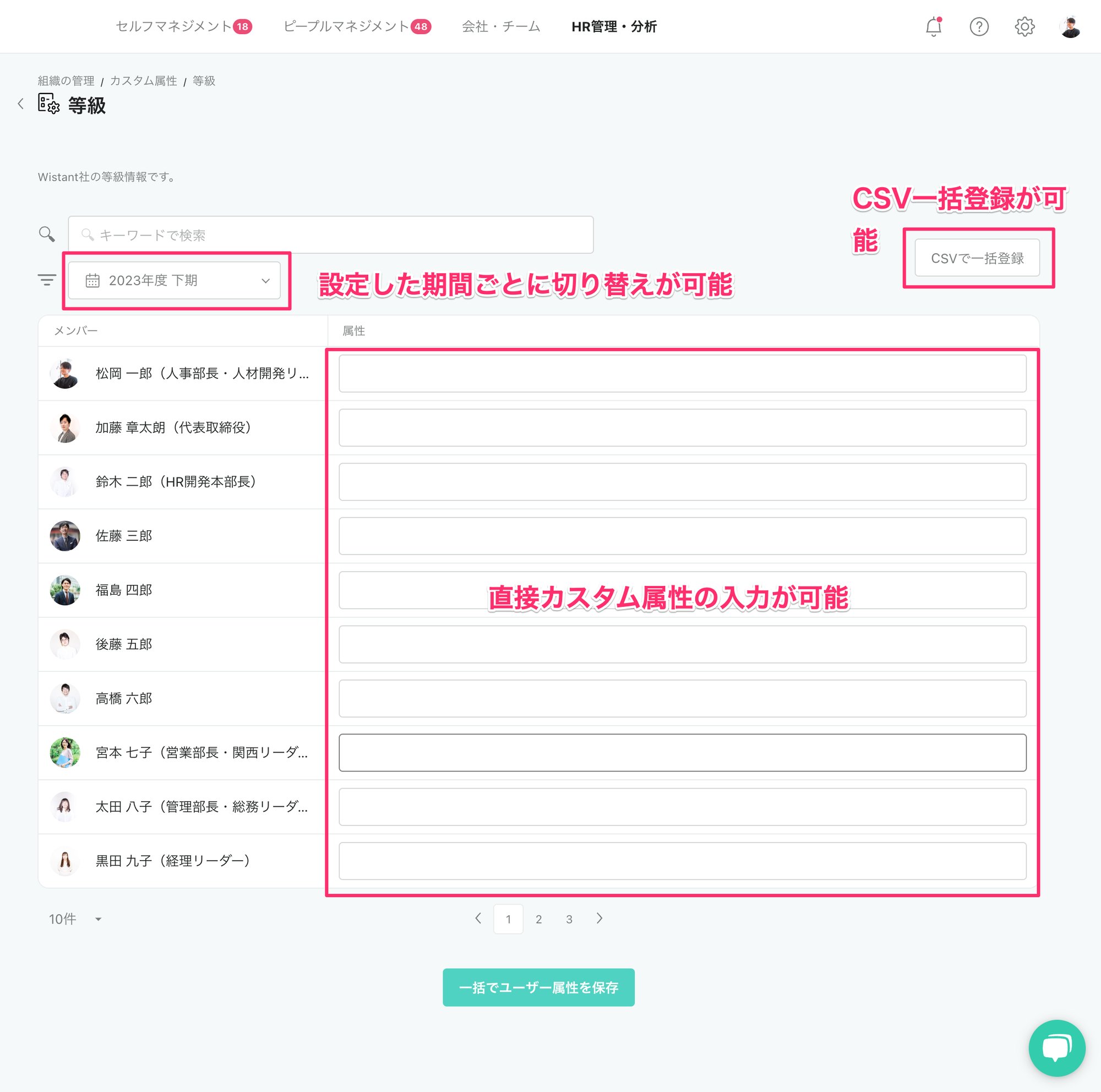The height and width of the screenshot is (1092, 1101).
Task: Click the magnifying glass search icon
Action: pos(47,233)
